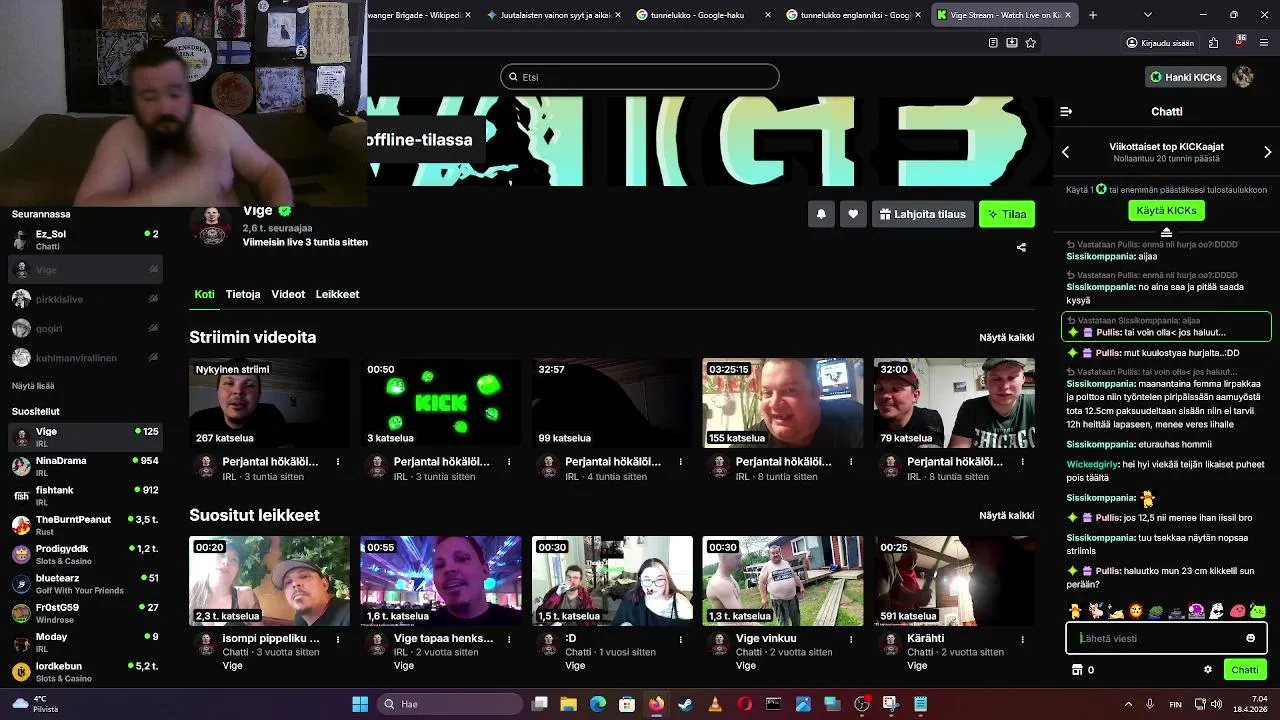
Task: Expand followed channels with Näytä lisää
Action: (x=33, y=386)
